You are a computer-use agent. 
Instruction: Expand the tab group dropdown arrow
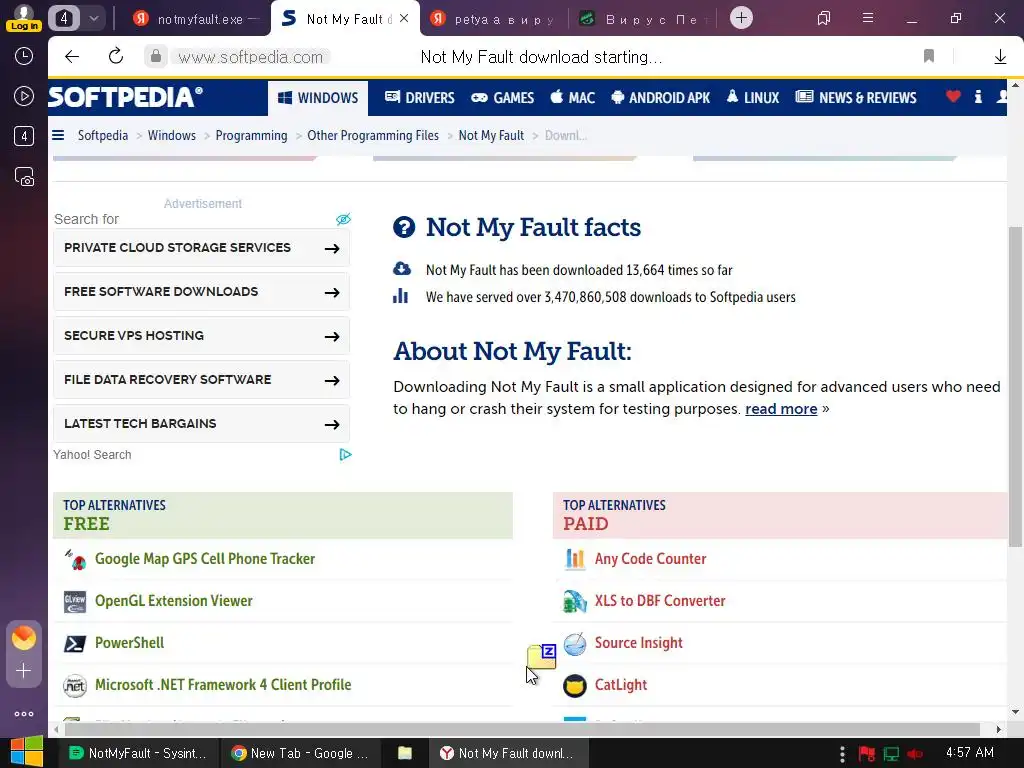pos(94,18)
